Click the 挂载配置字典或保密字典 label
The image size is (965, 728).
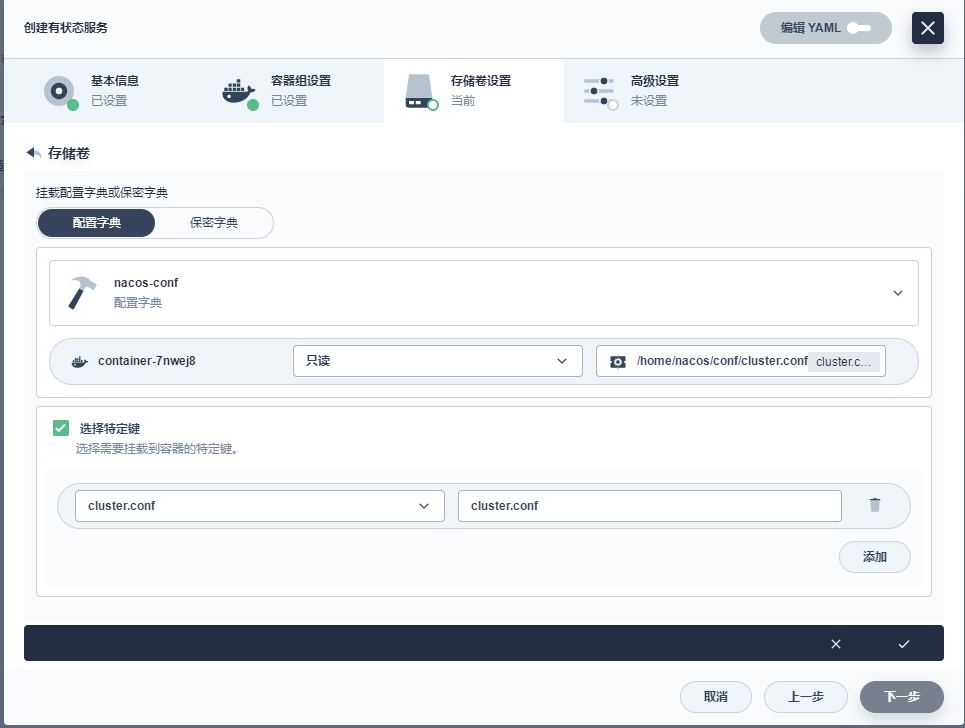pyautogui.click(x=102, y=193)
